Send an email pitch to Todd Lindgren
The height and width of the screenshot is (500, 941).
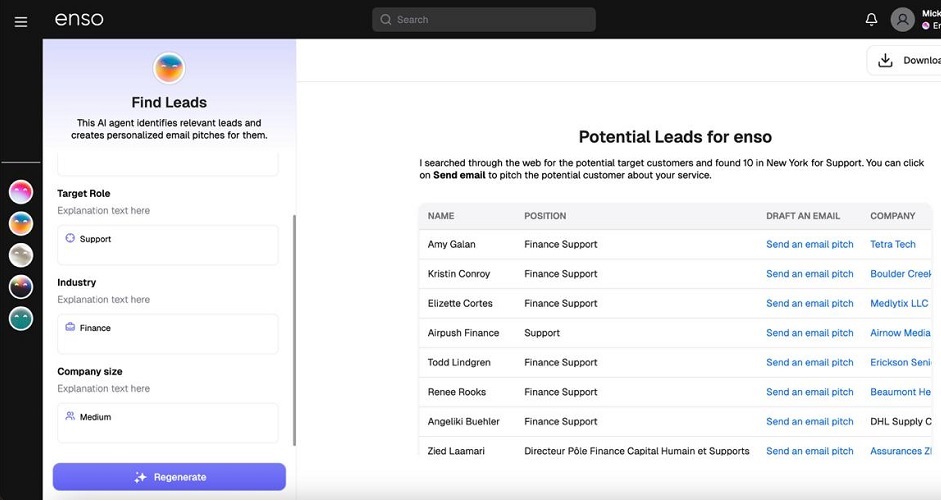point(810,363)
